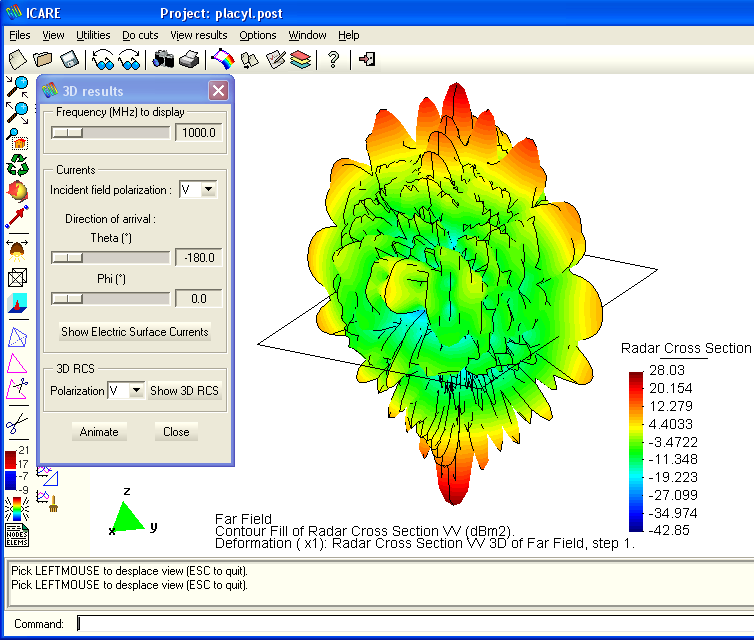This screenshot has height=640, width=754.
Task: Open the Window menu
Action: click(x=307, y=35)
